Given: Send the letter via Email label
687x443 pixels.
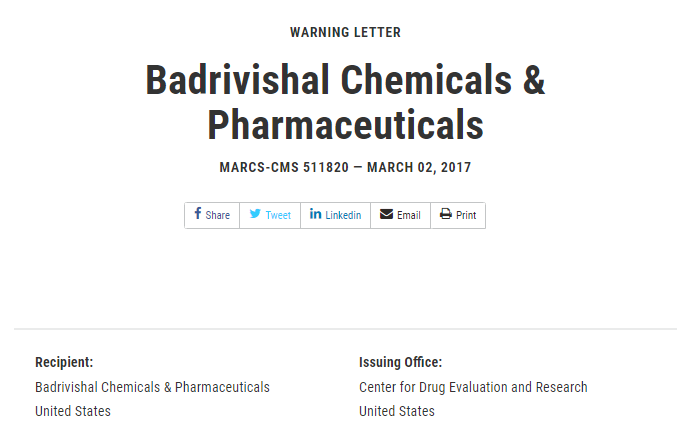Looking at the screenshot, I should click(409, 215).
